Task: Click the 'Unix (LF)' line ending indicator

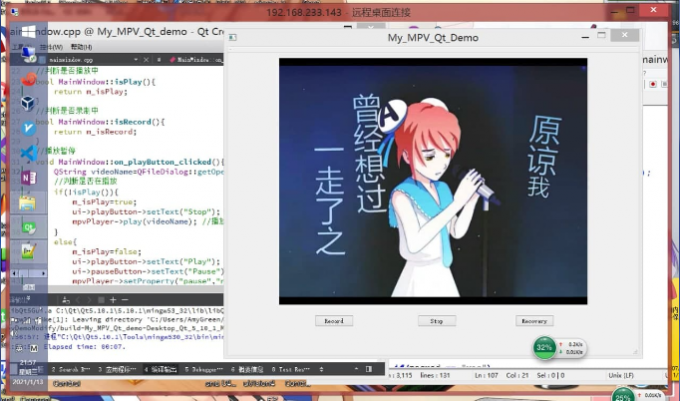Action: coord(621,375)
